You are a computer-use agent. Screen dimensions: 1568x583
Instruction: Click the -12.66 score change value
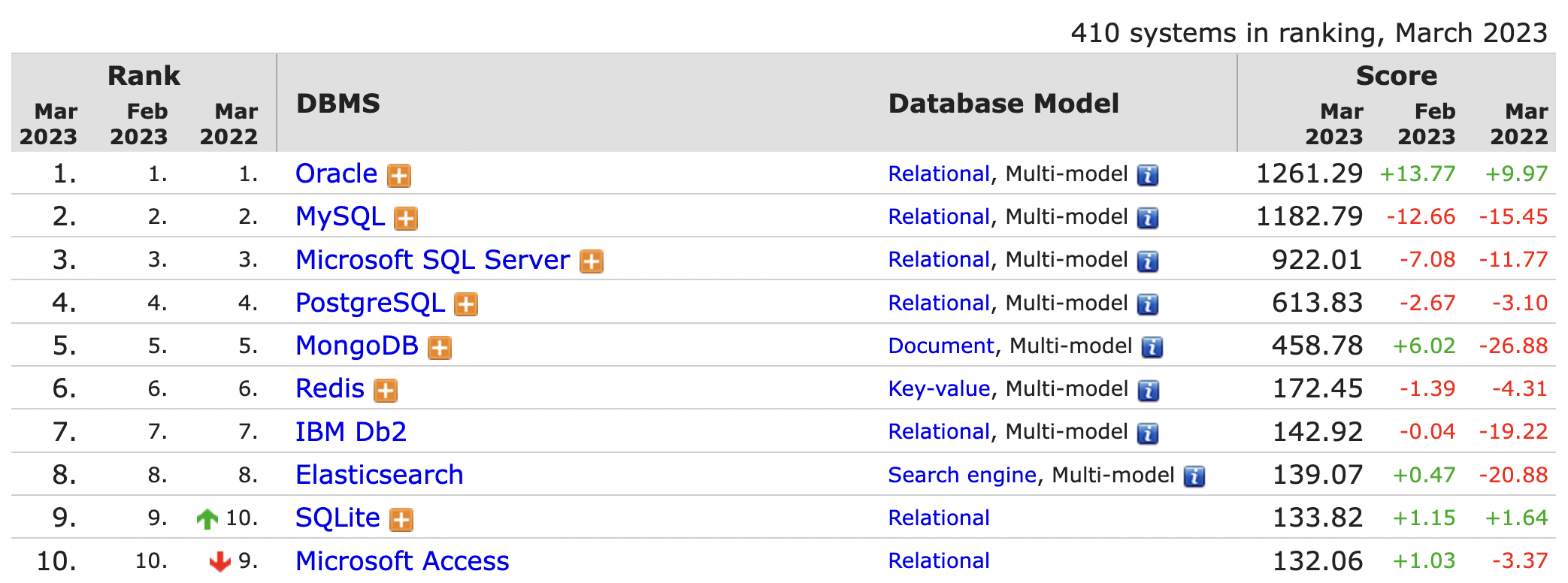coord(1421,216)
